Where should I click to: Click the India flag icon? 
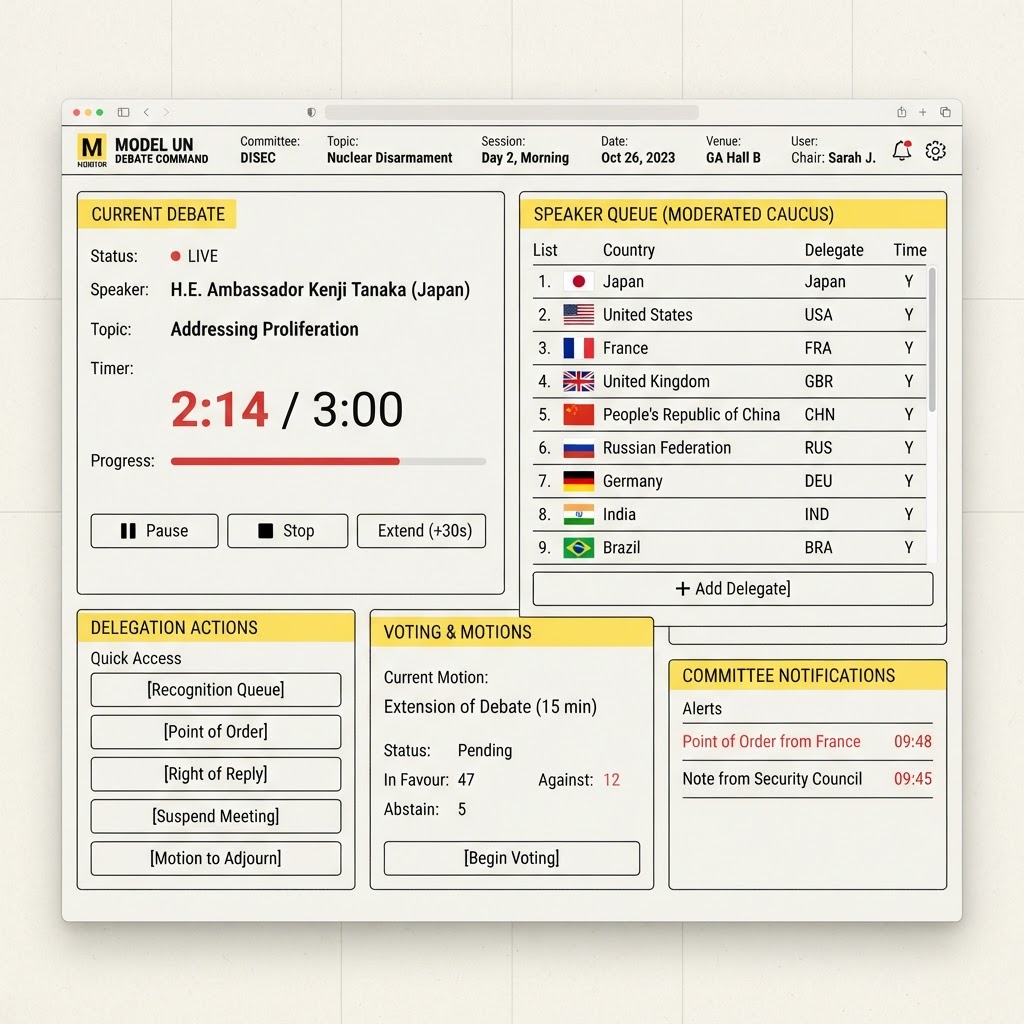(x=579, y=515)
